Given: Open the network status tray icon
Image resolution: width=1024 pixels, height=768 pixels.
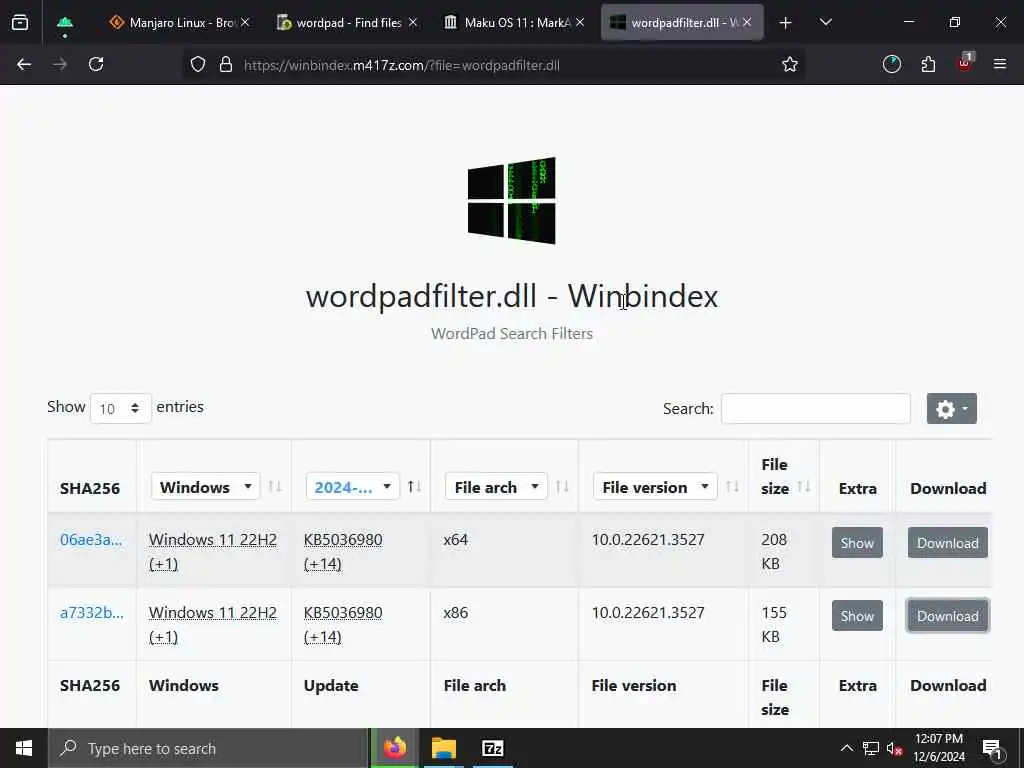Looking at the screenshot, I should (x=871, y=748).
